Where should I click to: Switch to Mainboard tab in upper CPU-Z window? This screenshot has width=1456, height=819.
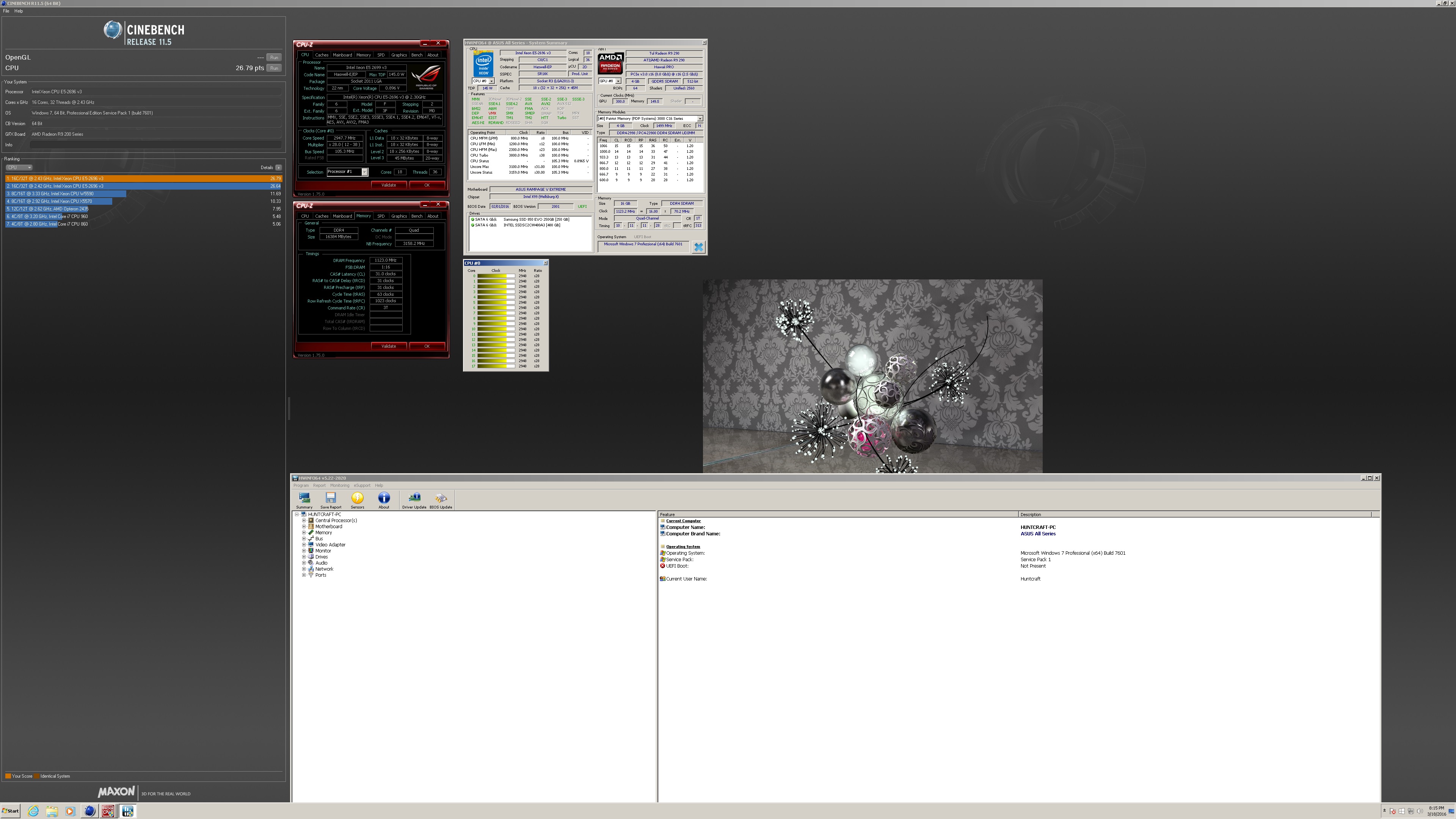coord(342,55)
